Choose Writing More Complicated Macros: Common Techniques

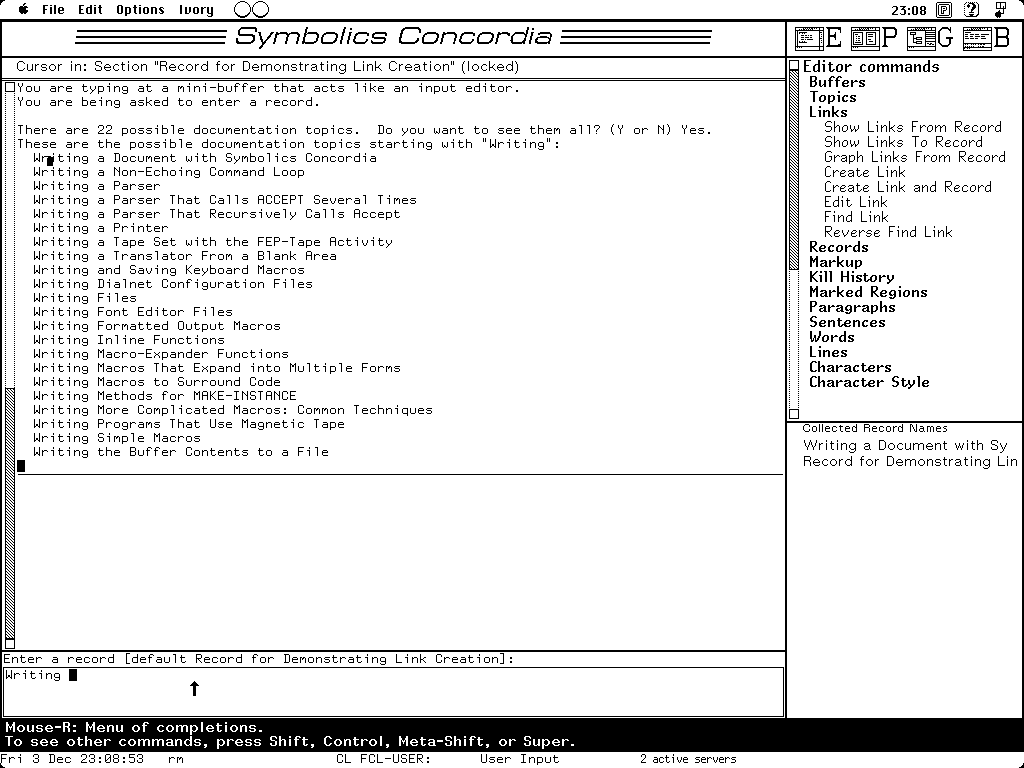click(233, 410)
